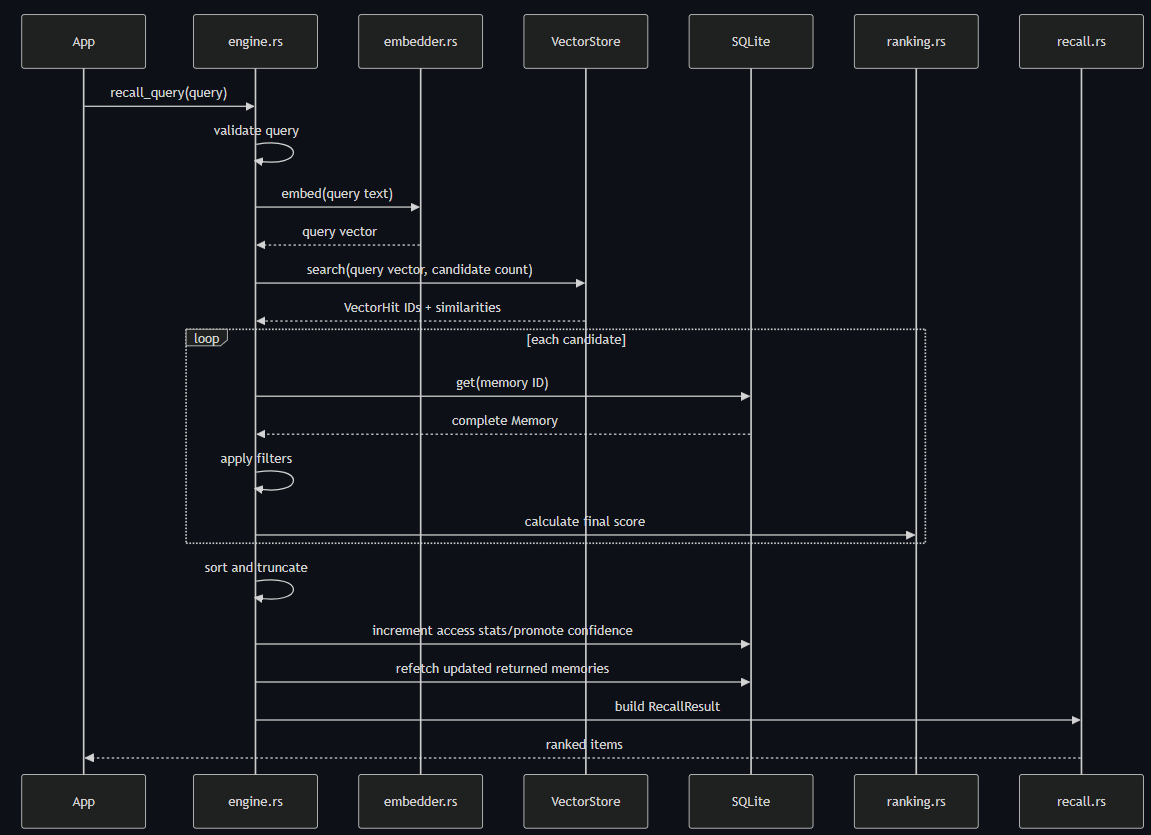
Task: Click the self-loop arrow under 'validate query'
Action: pyautogui.click(x=275, y=153)
